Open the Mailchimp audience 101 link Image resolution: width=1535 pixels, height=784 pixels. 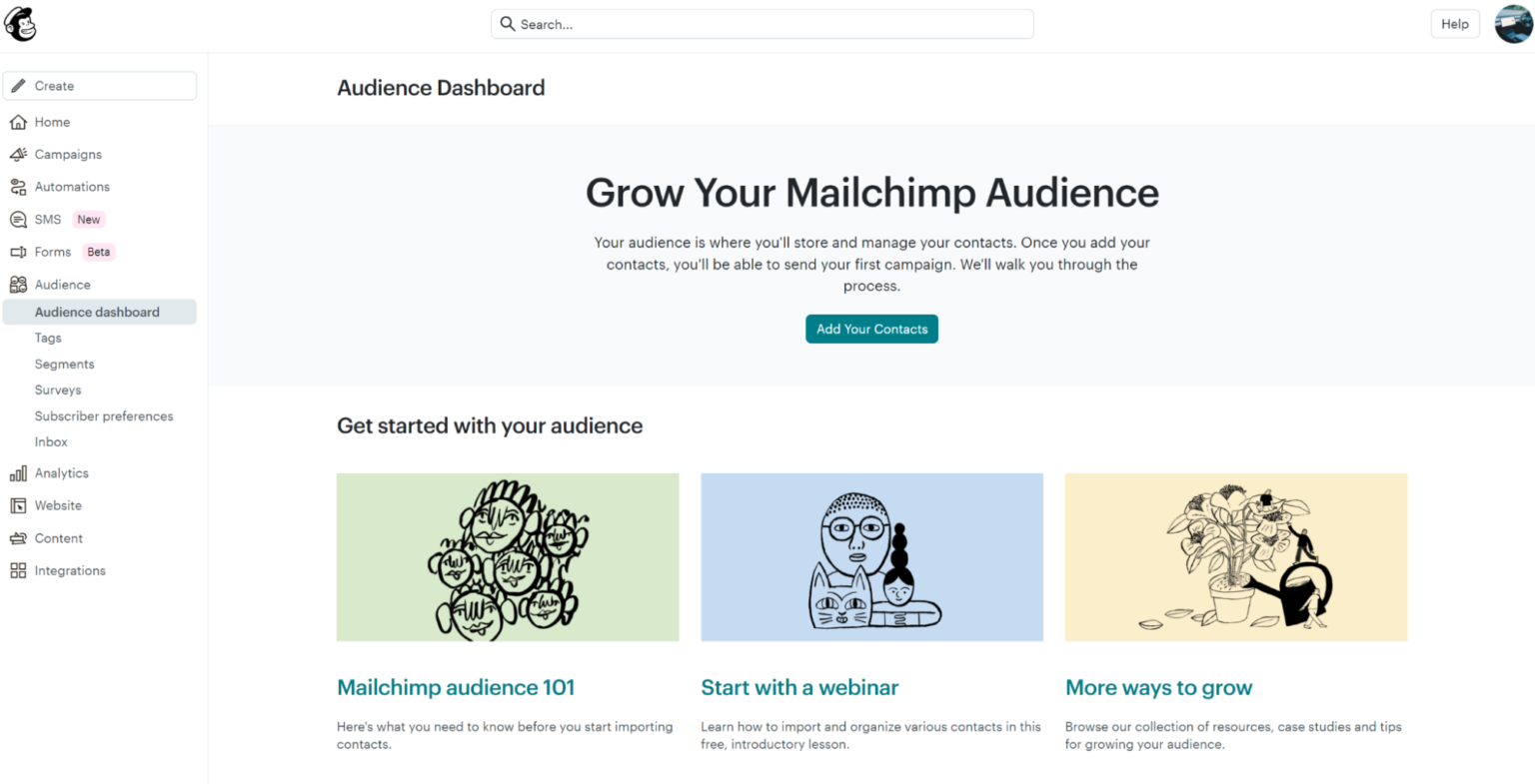click(456, 687)
